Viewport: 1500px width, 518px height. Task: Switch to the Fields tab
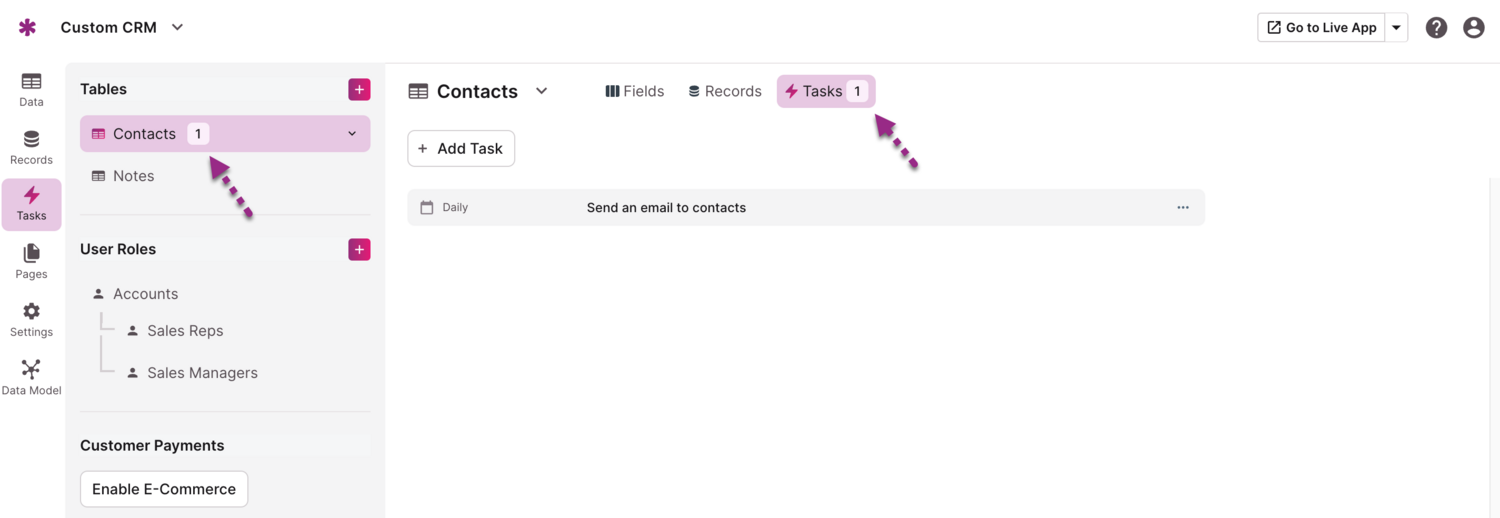click(x=635, y=91)
